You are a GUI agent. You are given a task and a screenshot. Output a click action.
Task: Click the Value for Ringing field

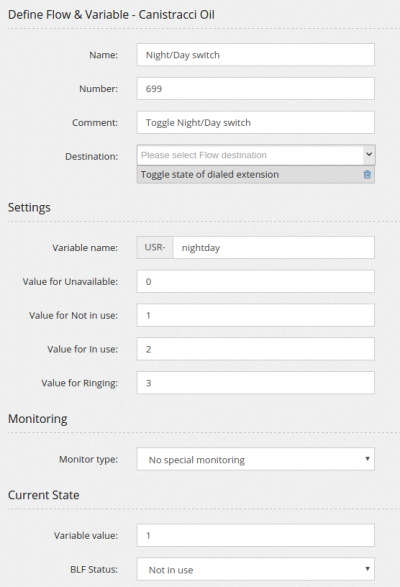pos(255,383)
